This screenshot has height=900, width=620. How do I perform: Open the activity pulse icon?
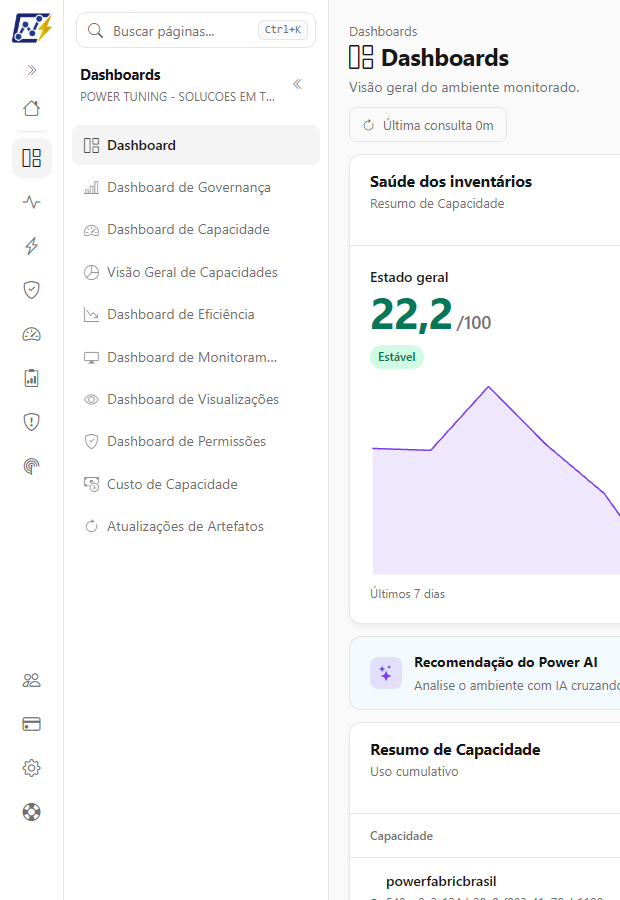32,202
